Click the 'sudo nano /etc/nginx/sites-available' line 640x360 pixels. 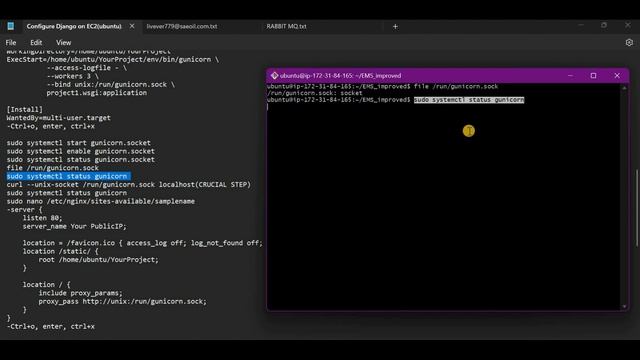click(x=100, y=201)
